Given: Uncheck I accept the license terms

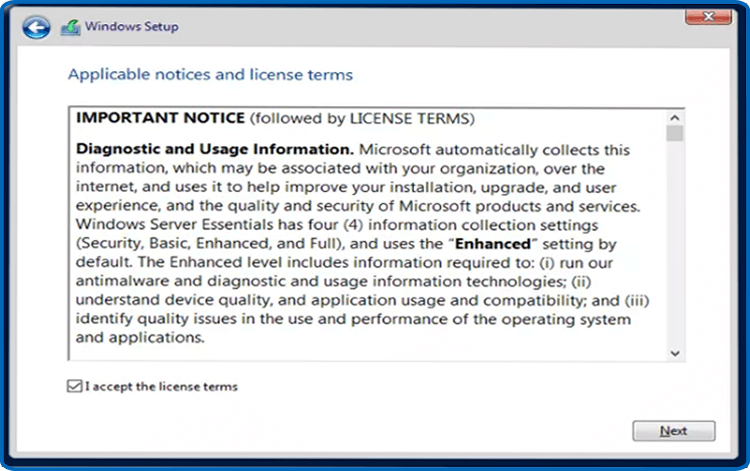Looking at the screenshot, I should 74,386.
